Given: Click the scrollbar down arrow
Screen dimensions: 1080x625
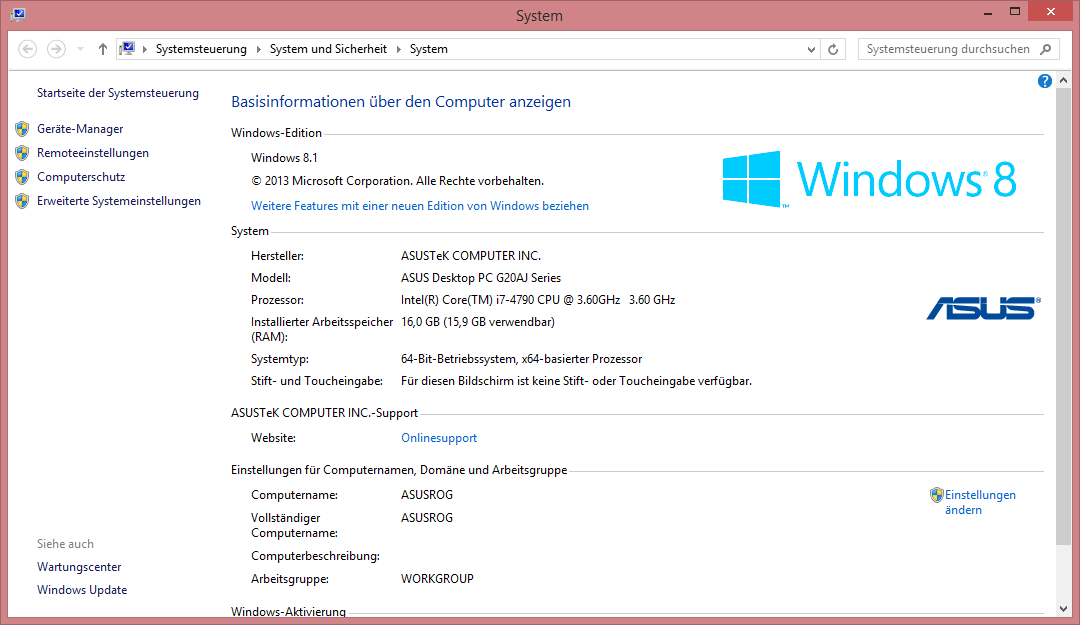Looking at the screenshot, I should (x=1063, y=609).
